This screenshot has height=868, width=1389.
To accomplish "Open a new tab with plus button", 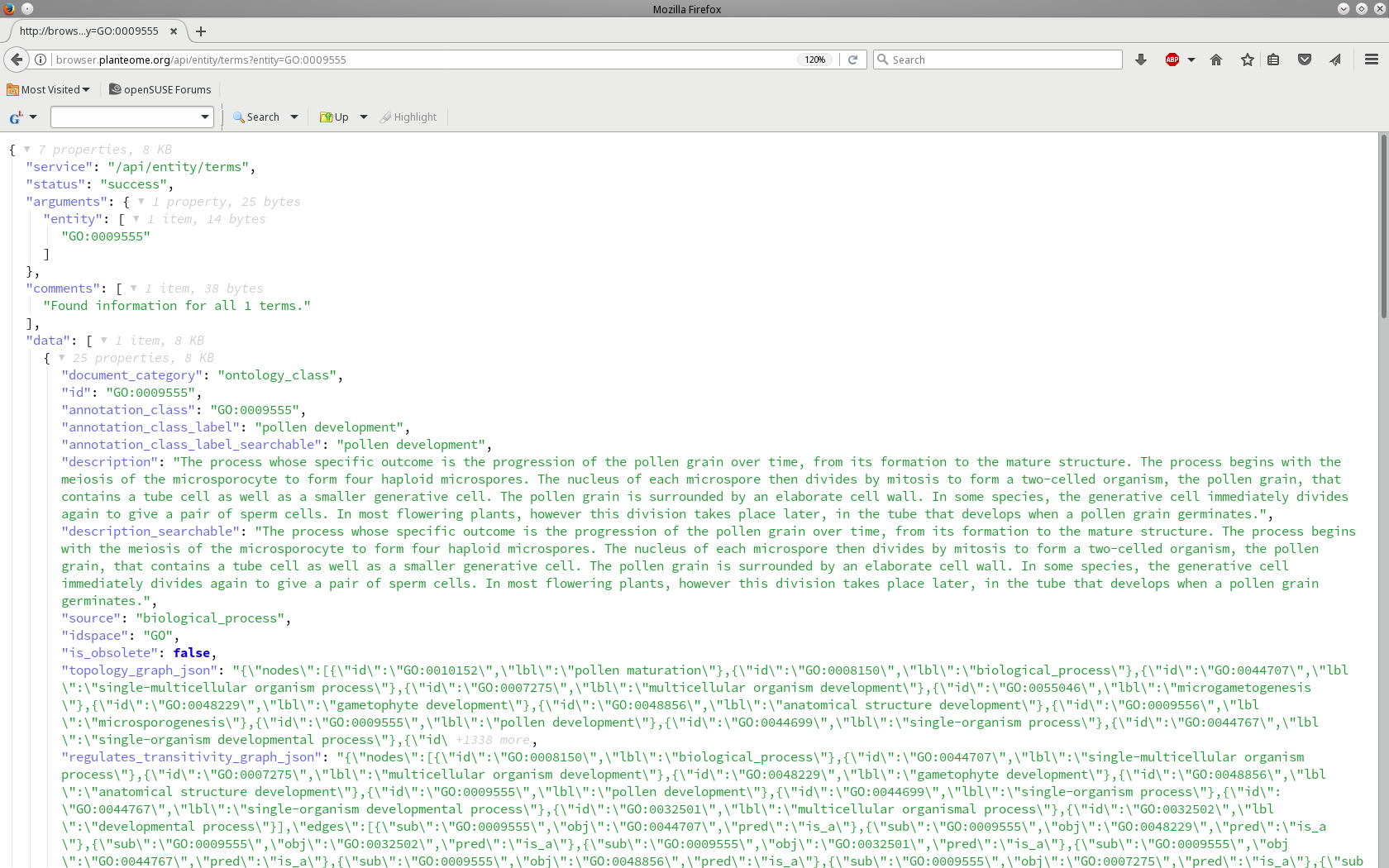I will tap(201, 31).
